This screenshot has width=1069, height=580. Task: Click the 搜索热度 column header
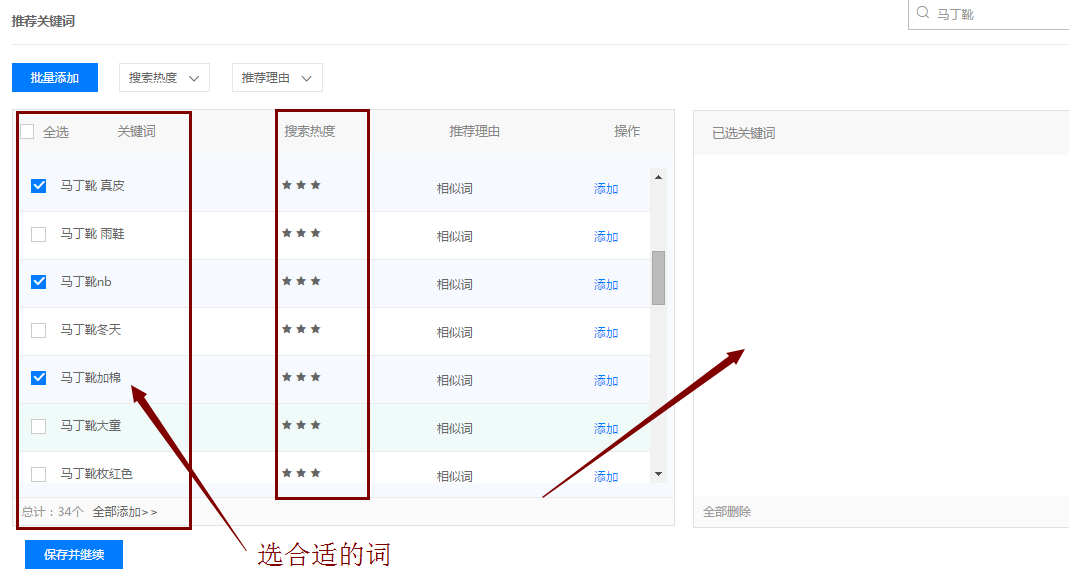point(310,131)
